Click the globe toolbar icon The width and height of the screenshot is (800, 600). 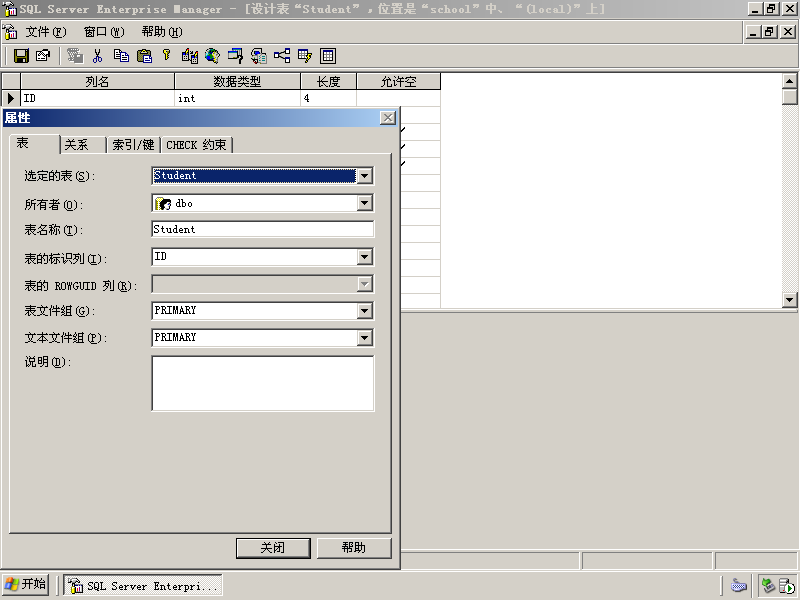pyautogui.click(x=213, y=56)
